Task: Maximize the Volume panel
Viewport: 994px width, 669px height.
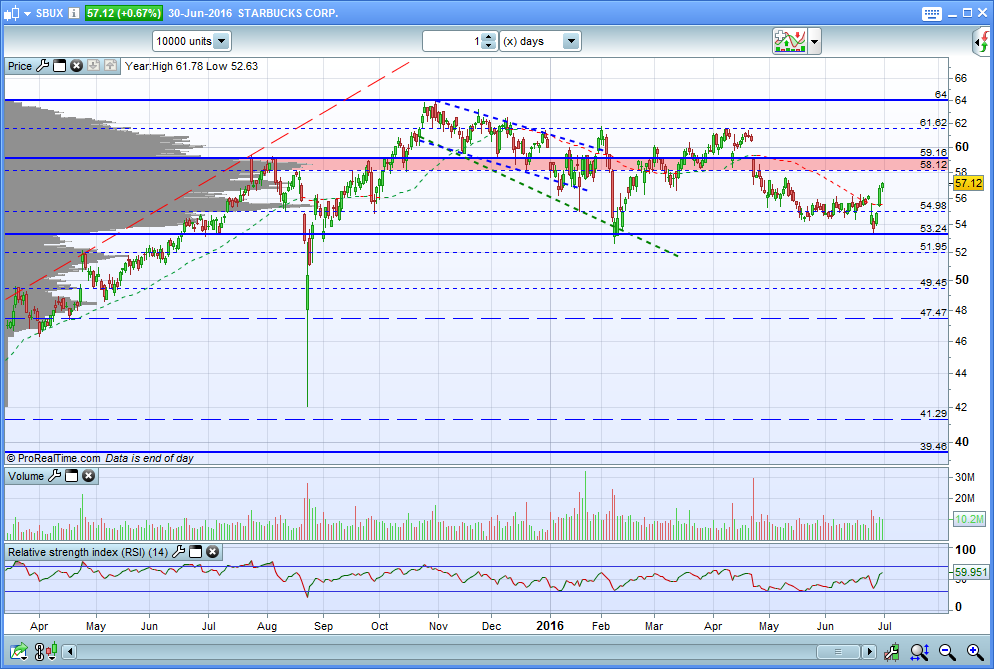Action: [72, 476]
